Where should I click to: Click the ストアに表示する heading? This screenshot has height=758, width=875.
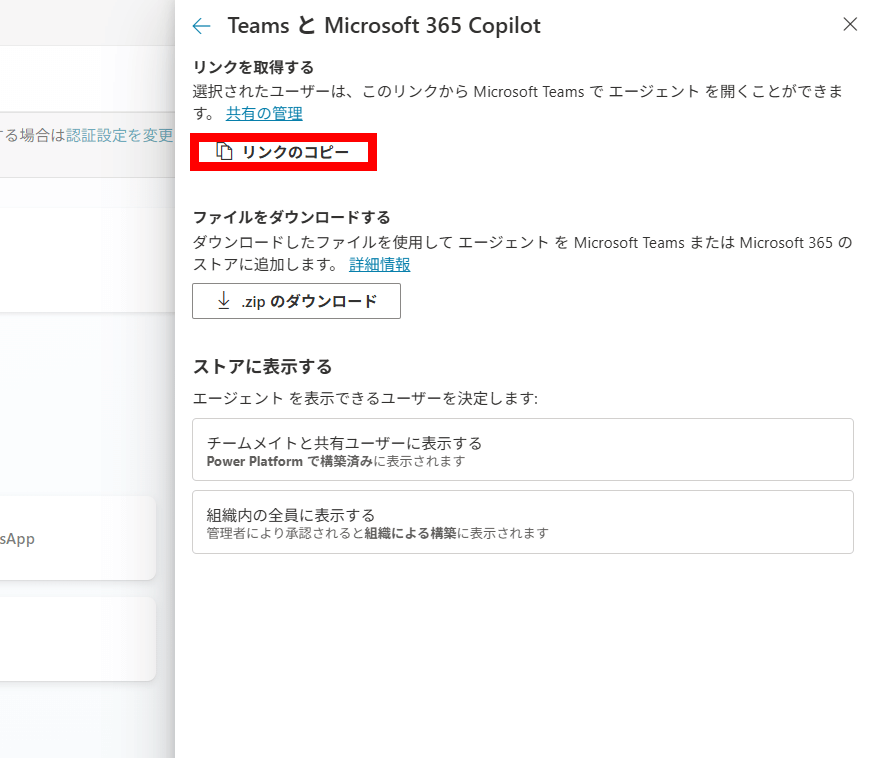tap(262, 367)
